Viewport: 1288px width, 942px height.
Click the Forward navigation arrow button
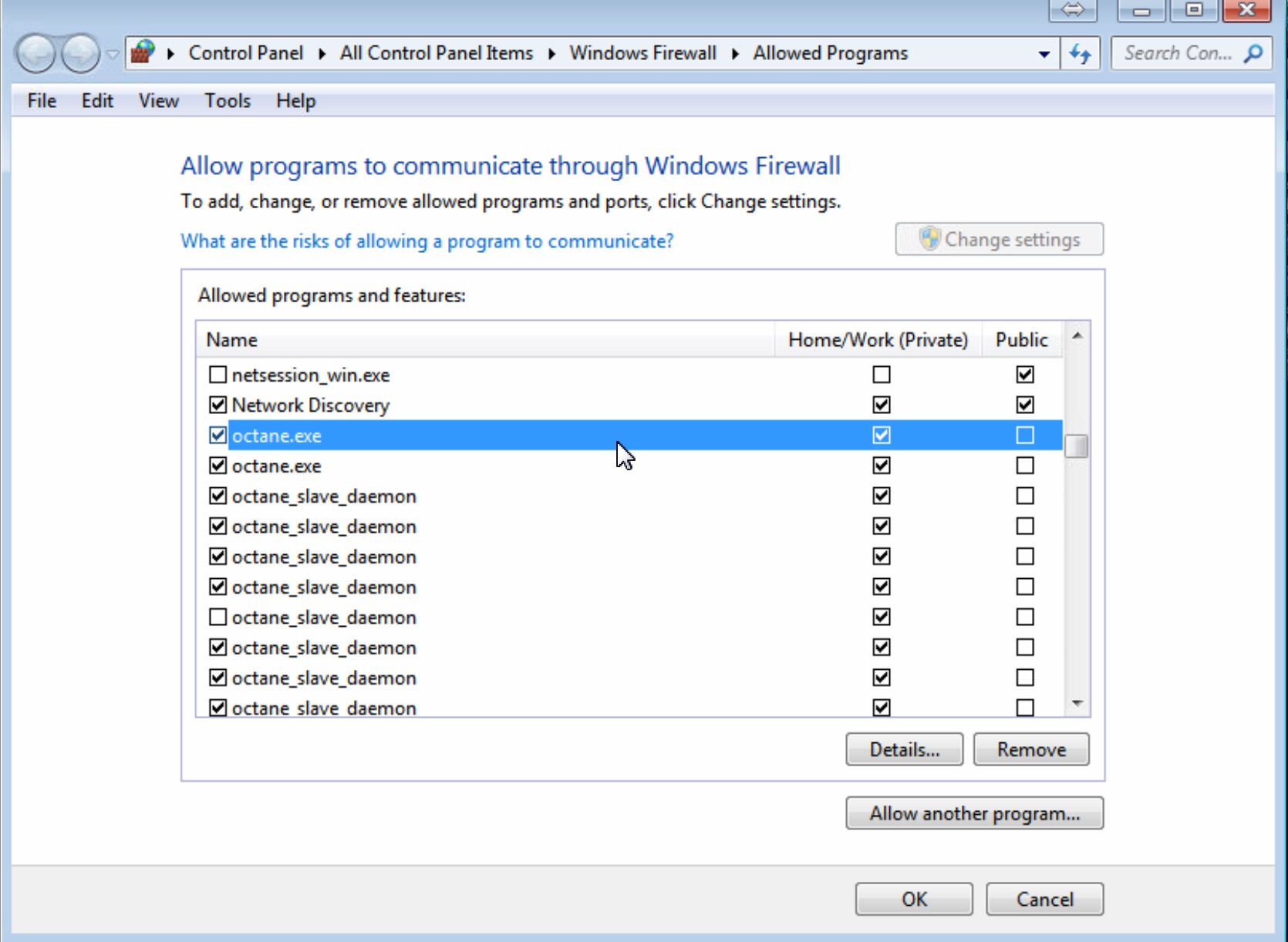pos(80,54)
